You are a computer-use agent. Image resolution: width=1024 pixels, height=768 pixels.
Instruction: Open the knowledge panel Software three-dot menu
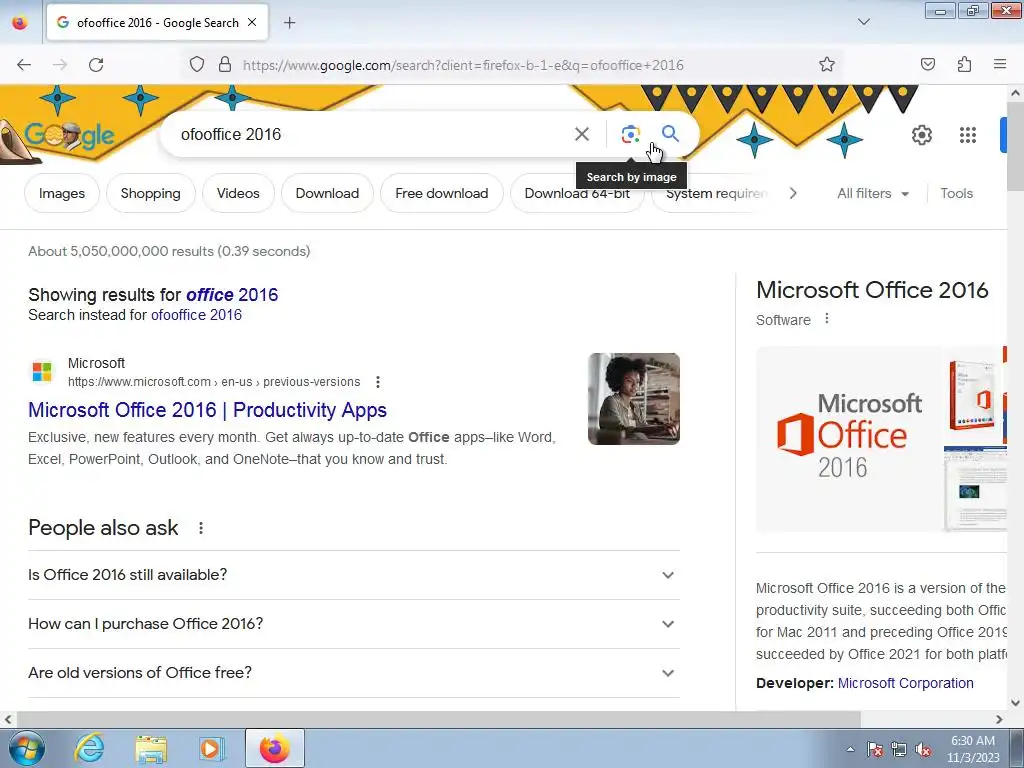[827, 319]
